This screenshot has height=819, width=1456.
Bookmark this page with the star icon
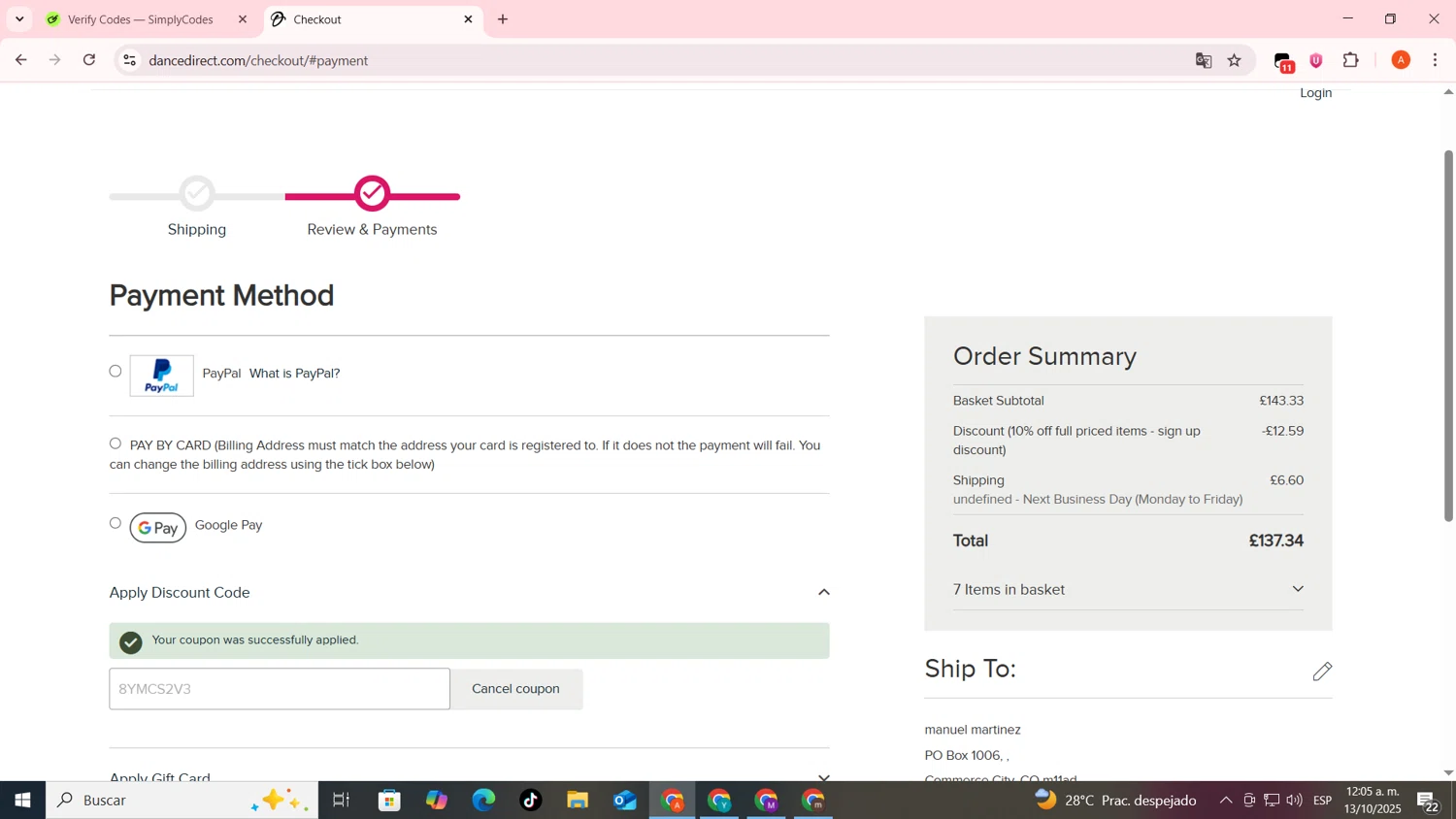(1235, 60)
